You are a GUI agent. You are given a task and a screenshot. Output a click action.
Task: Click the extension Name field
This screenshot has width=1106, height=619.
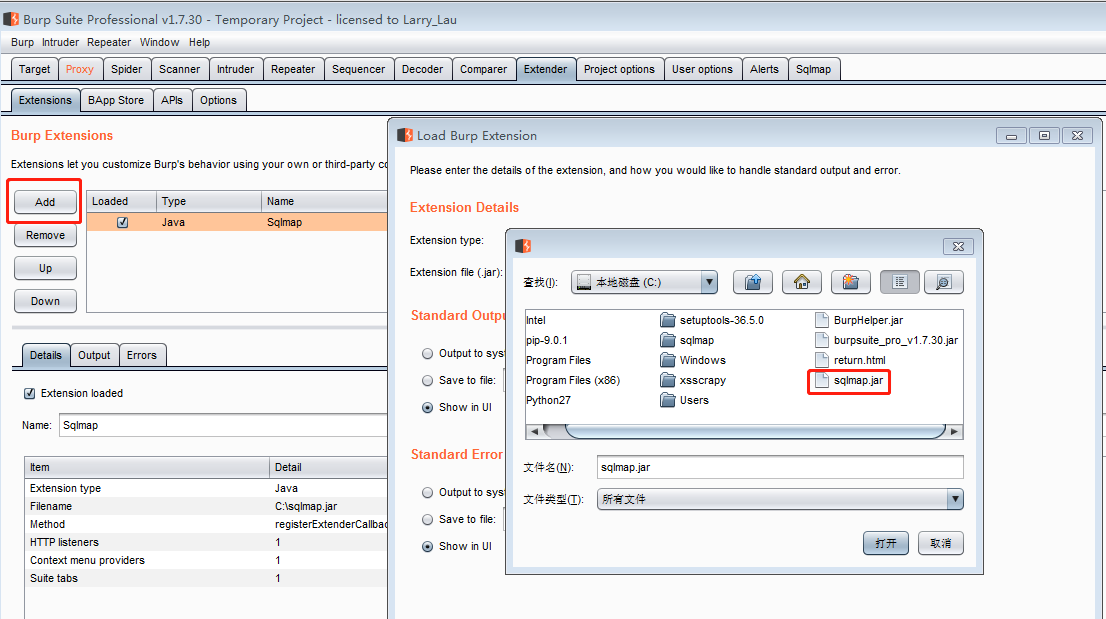(x=223, y=425)
